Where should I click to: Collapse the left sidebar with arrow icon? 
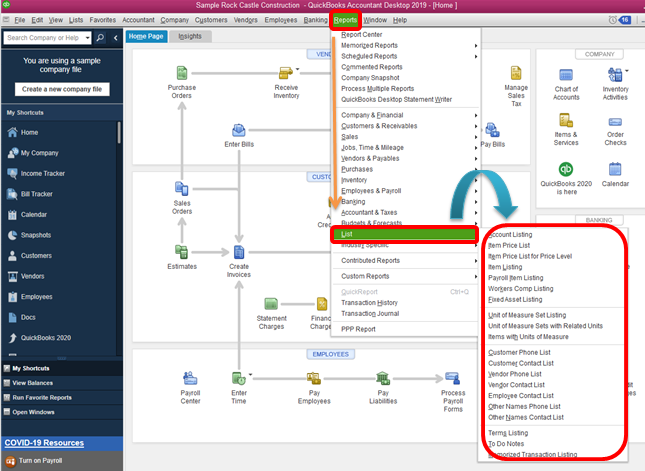pyautogui.click(x=116, y=38)
